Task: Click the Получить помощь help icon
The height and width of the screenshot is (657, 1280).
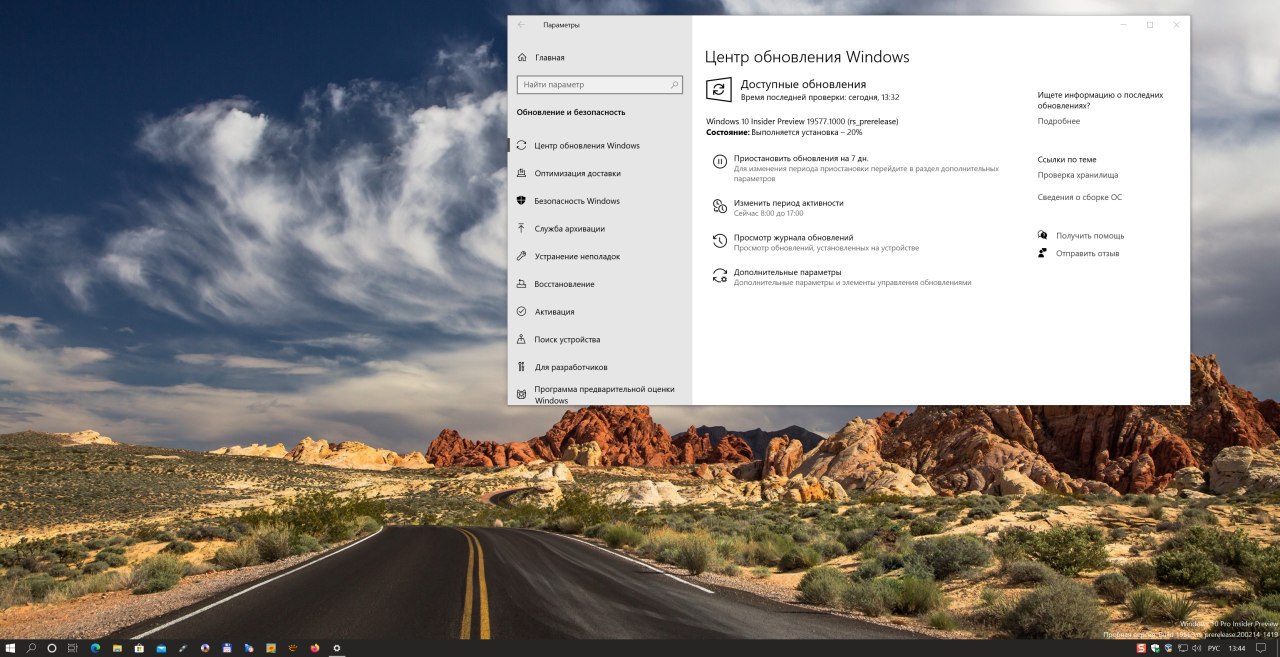Action: click(x=1043, y=235)
